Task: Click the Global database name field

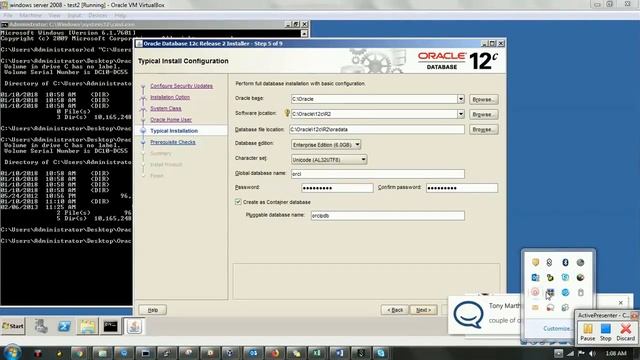Action: tap(378, 174)
